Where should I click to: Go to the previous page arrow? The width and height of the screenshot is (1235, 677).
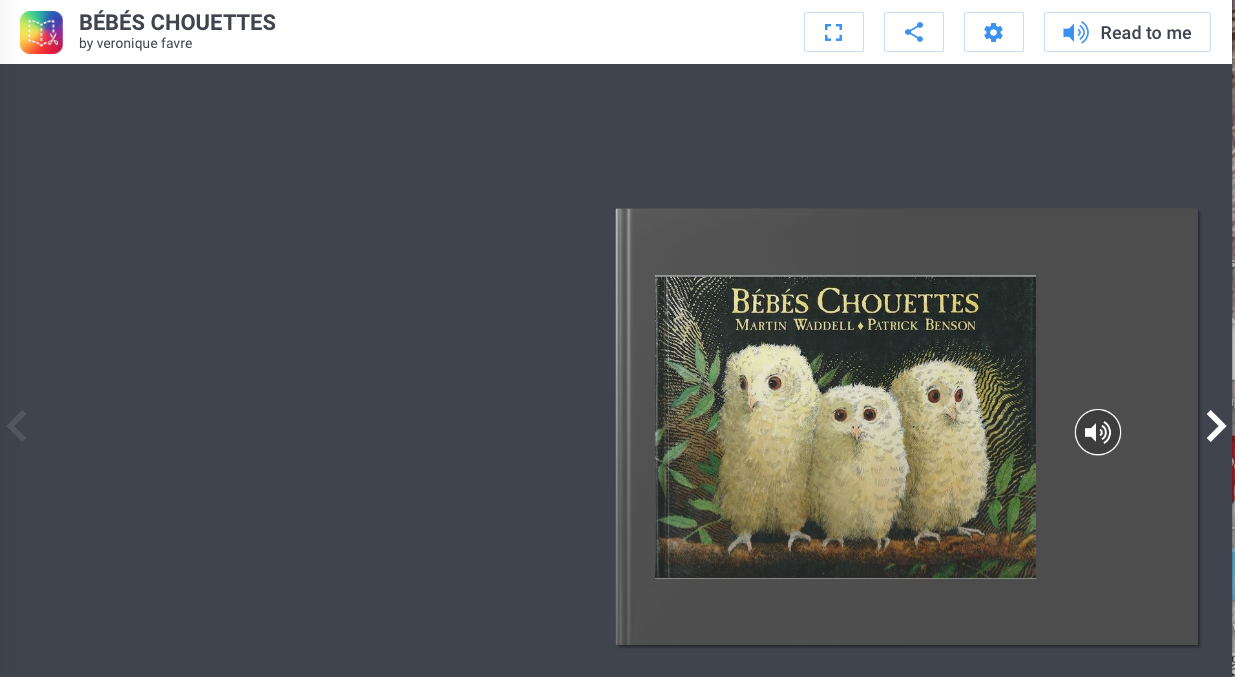coord(16,426)
